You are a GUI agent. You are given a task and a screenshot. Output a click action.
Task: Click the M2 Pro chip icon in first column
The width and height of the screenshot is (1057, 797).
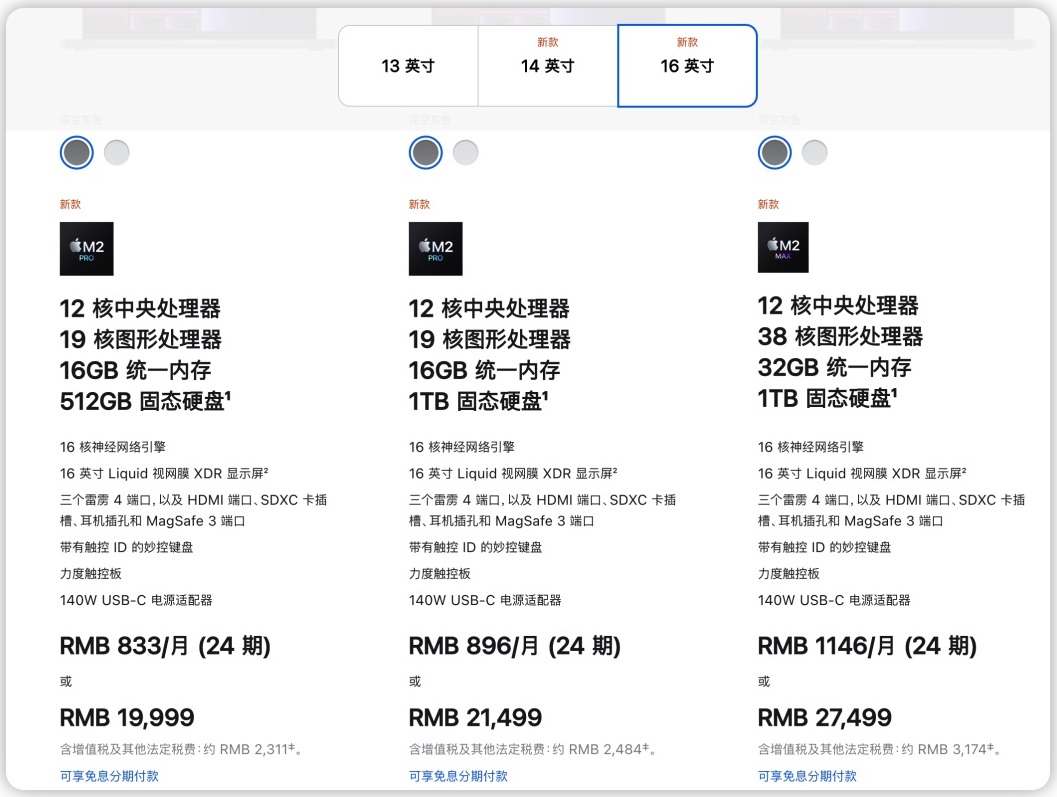(x=86, y=247)
